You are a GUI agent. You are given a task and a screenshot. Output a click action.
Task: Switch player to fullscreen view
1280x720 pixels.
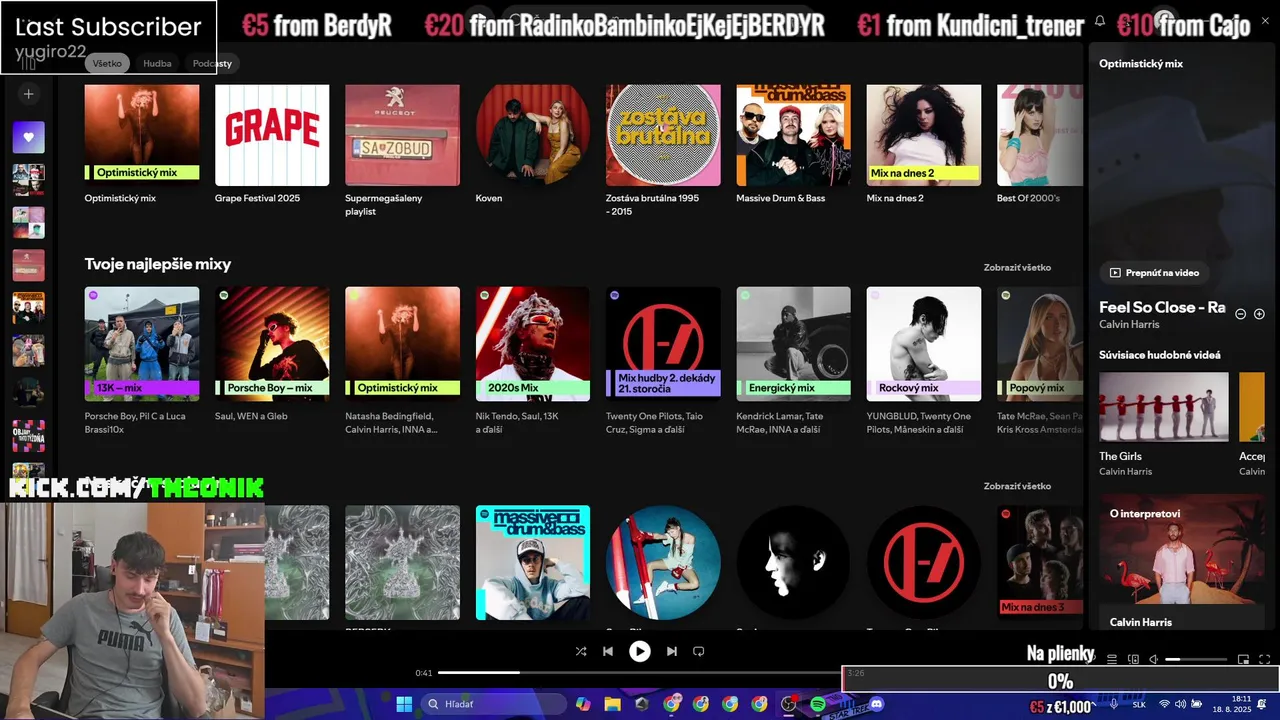pos(1264,659)
